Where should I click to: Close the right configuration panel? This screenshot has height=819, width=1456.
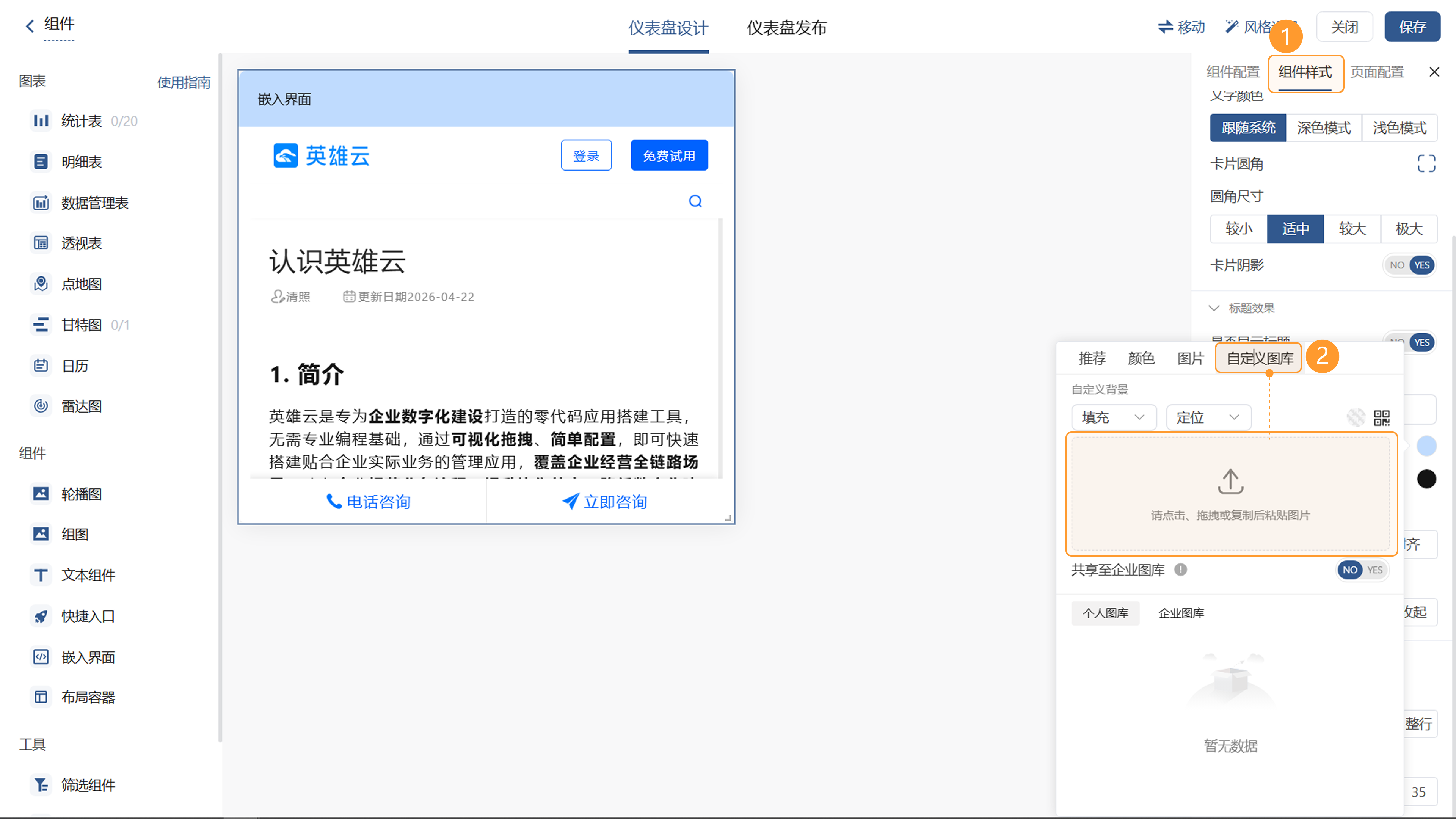pyautogui.click(x=1434, y=72)
